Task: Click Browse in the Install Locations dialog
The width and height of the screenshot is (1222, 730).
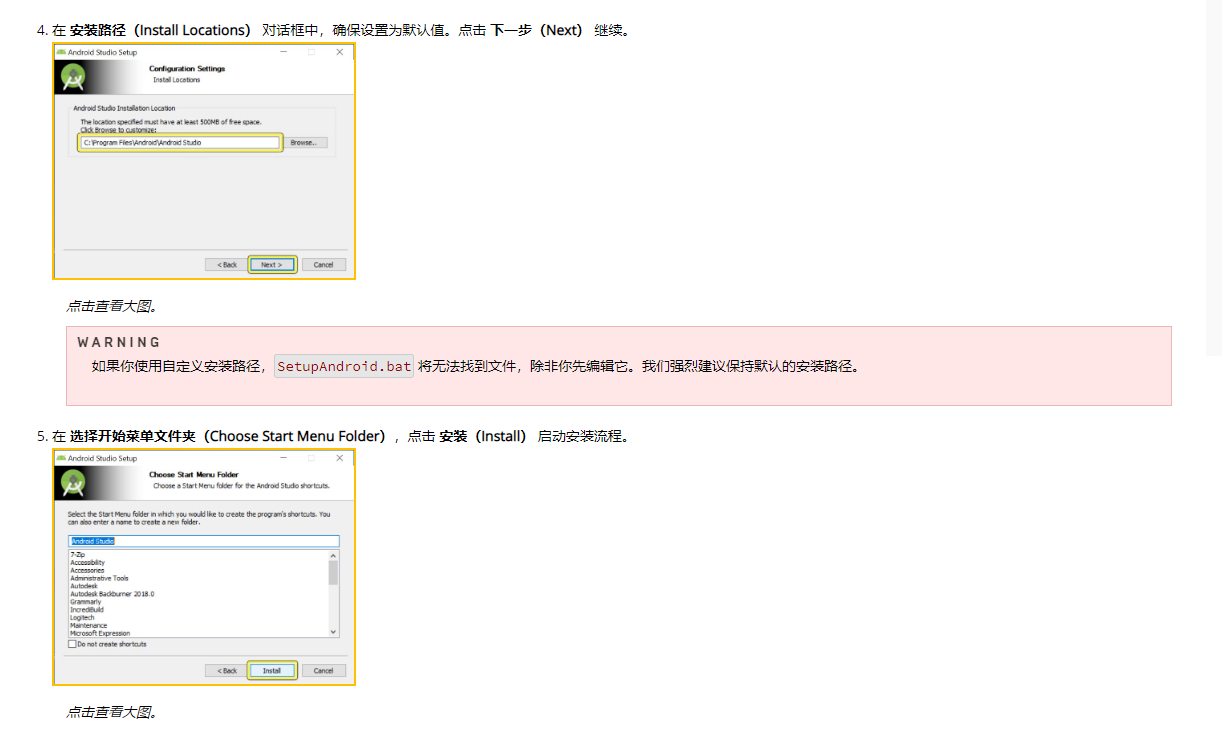Action: pyautogui.click(x=303, y=143)
